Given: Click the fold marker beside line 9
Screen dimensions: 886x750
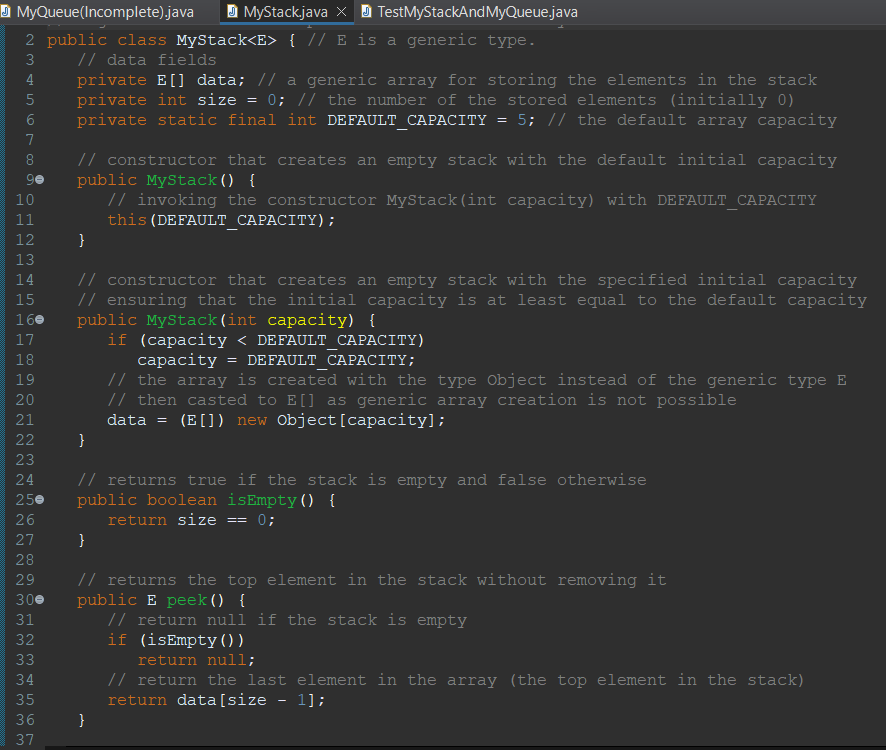Looking at the screenshot, I should click(38, 179).
